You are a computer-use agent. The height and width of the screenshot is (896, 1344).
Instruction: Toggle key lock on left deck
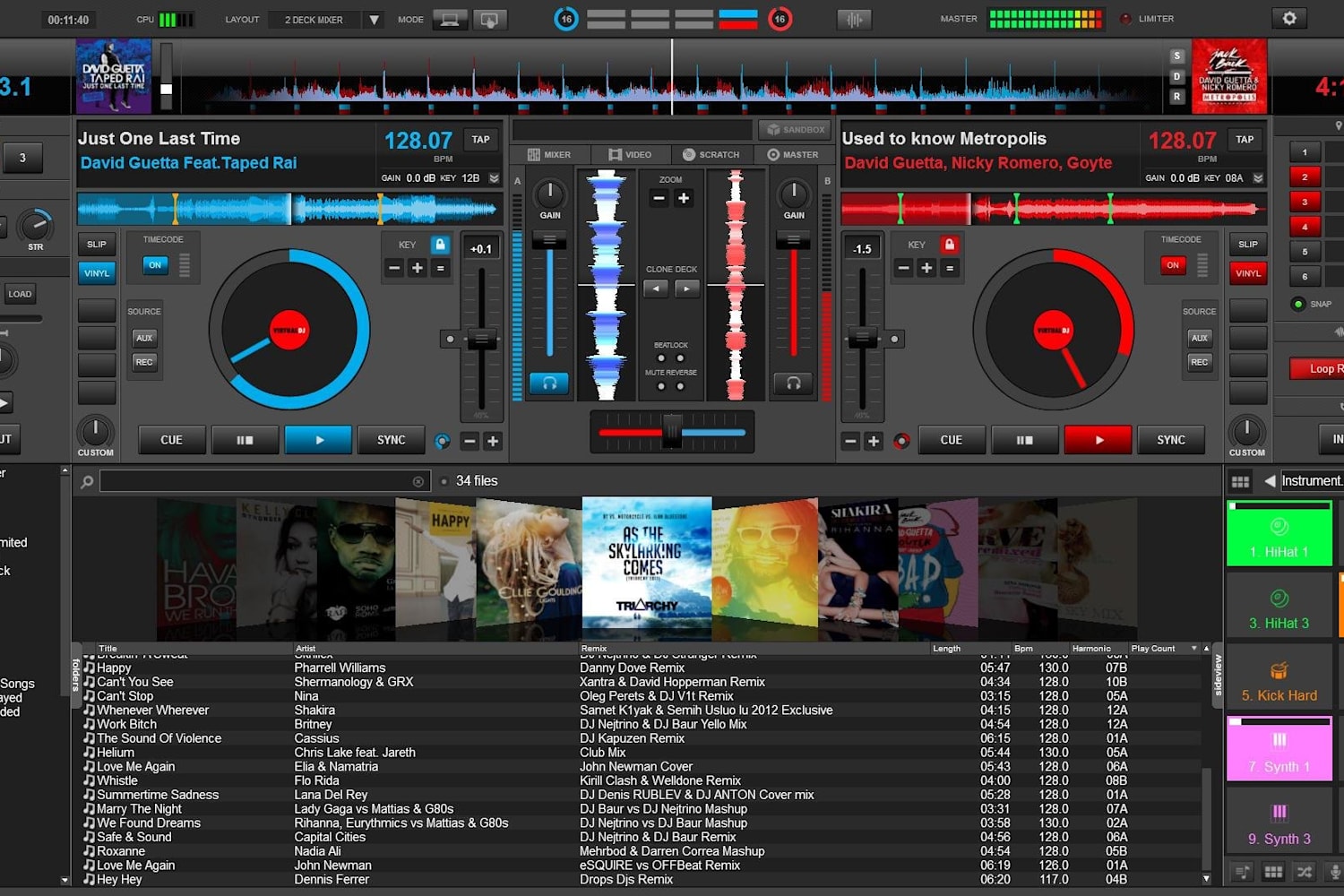tap(440, 245)
